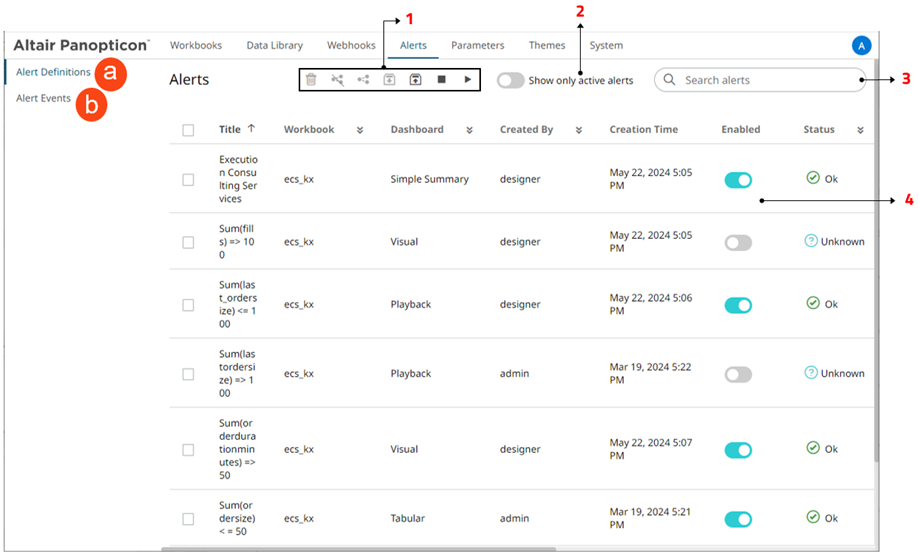Expand the Dashboard column filter chevron

pos(470,130)
